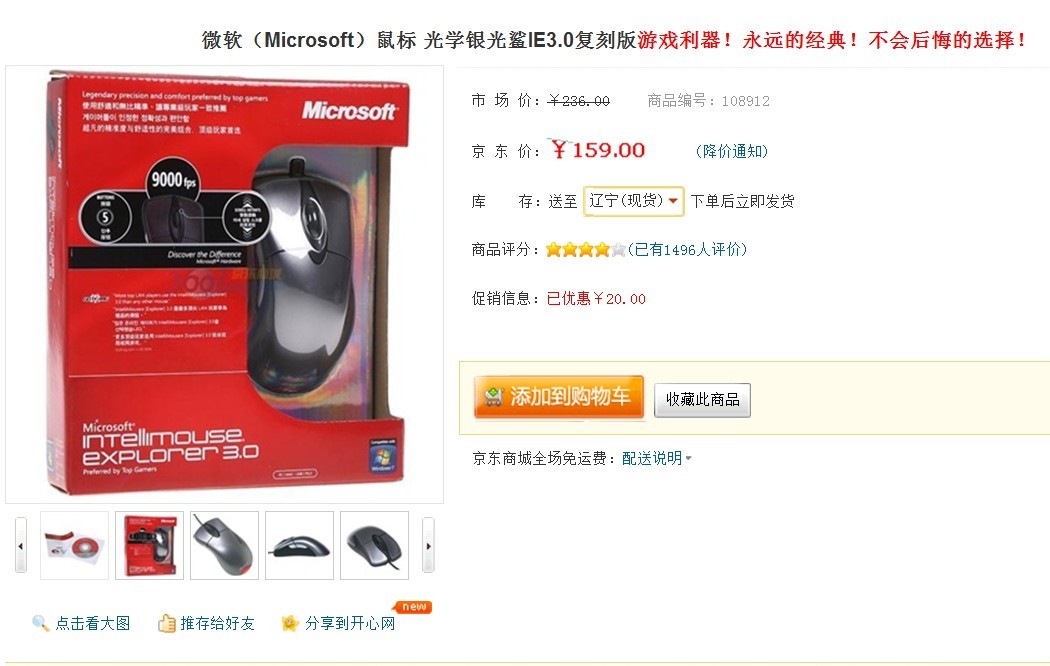
Task: Select the CD and manual thumbnail
Action: click(x=74, y=546)
